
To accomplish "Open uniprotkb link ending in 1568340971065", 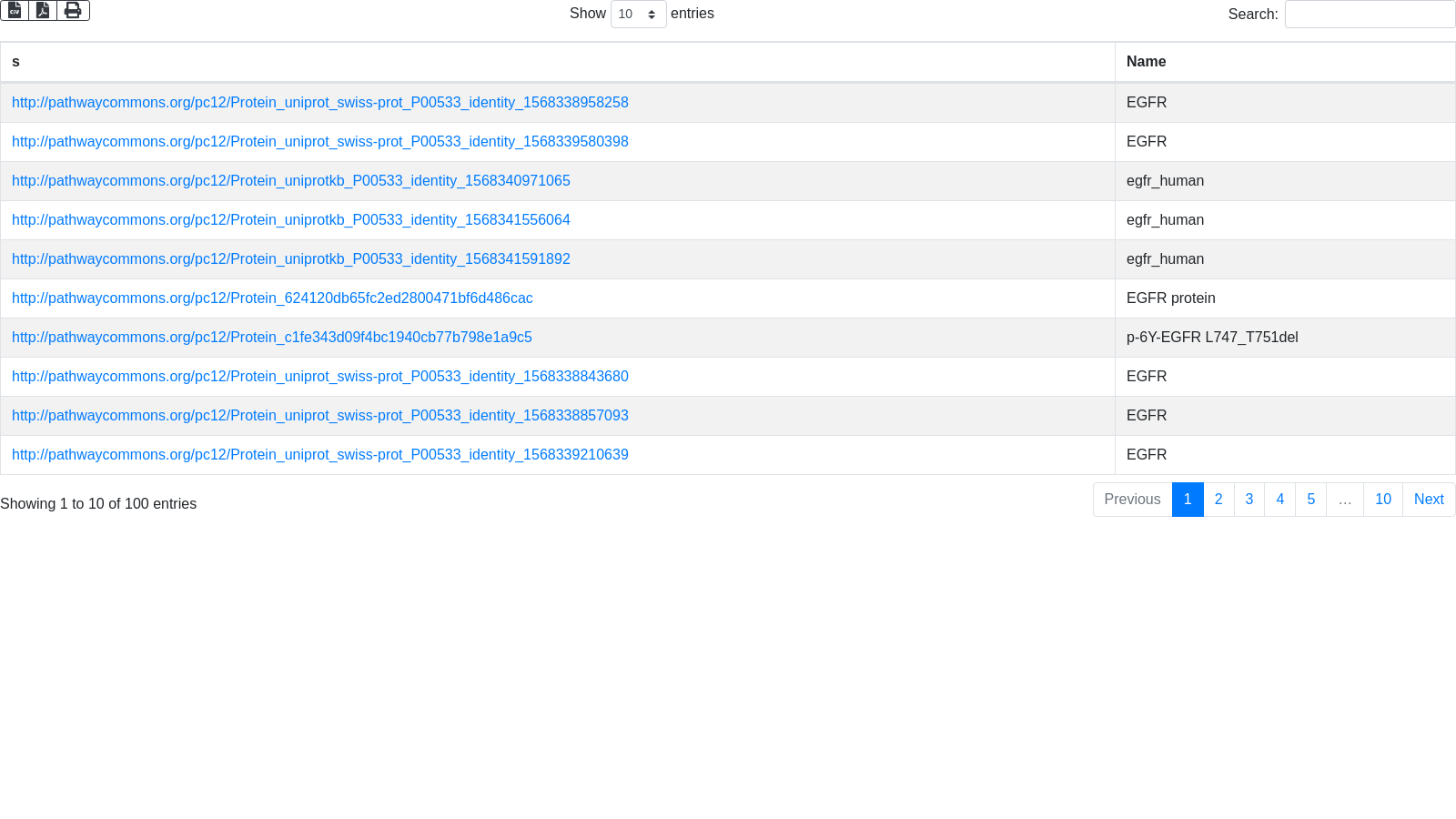I will coord(290,181).
